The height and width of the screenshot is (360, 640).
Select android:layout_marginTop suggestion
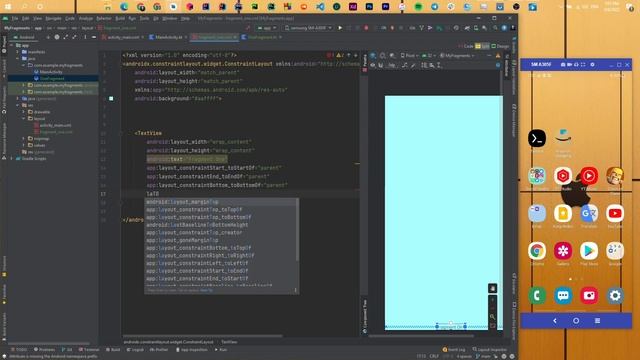(182, 202)
